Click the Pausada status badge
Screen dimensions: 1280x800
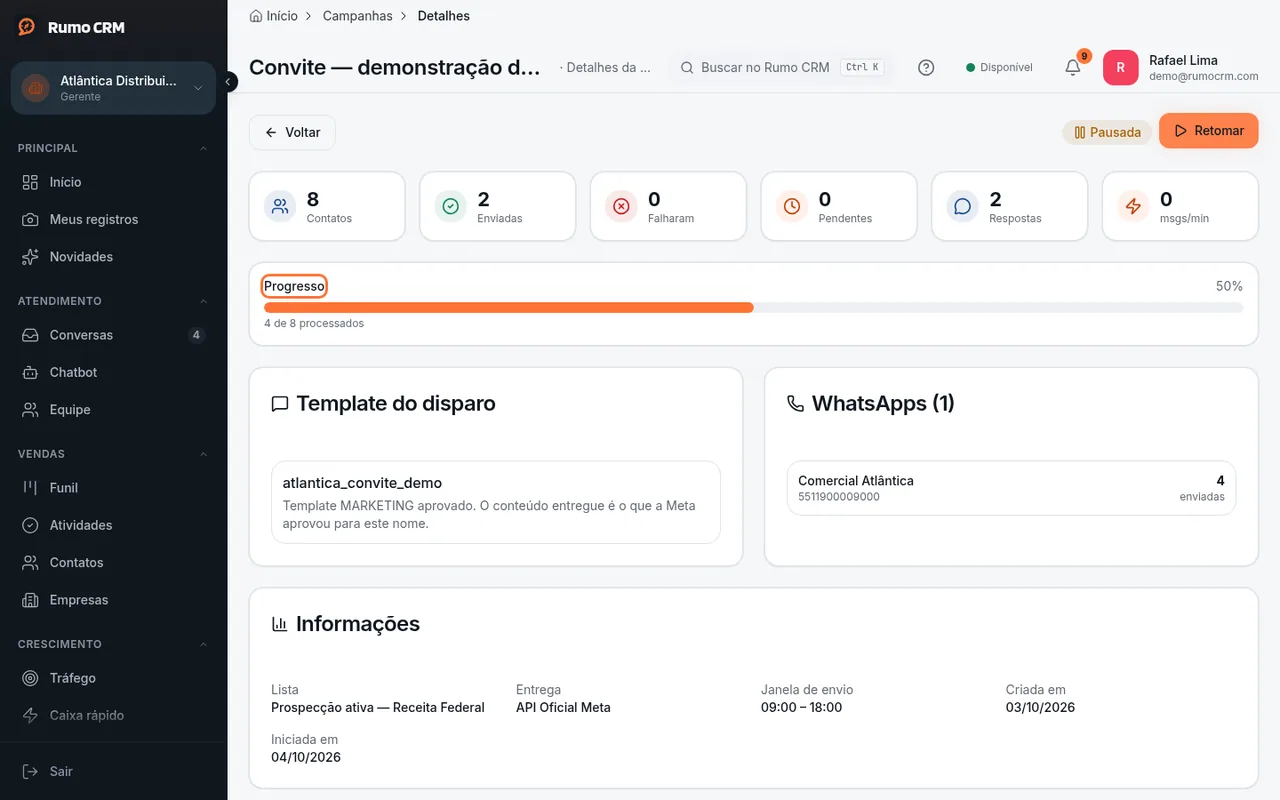1107,132
